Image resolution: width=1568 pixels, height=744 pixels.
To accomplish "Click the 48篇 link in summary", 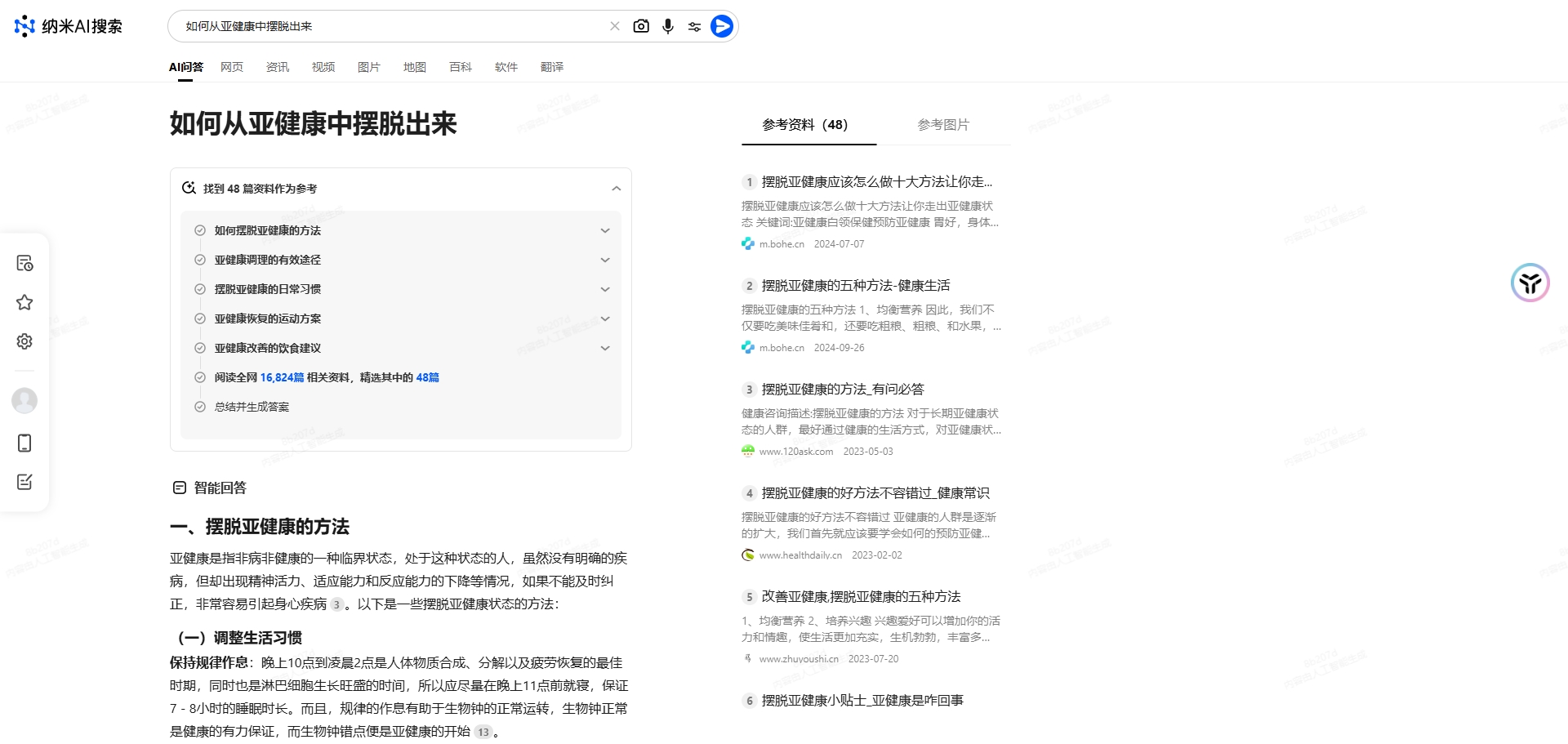I will 428,377.
